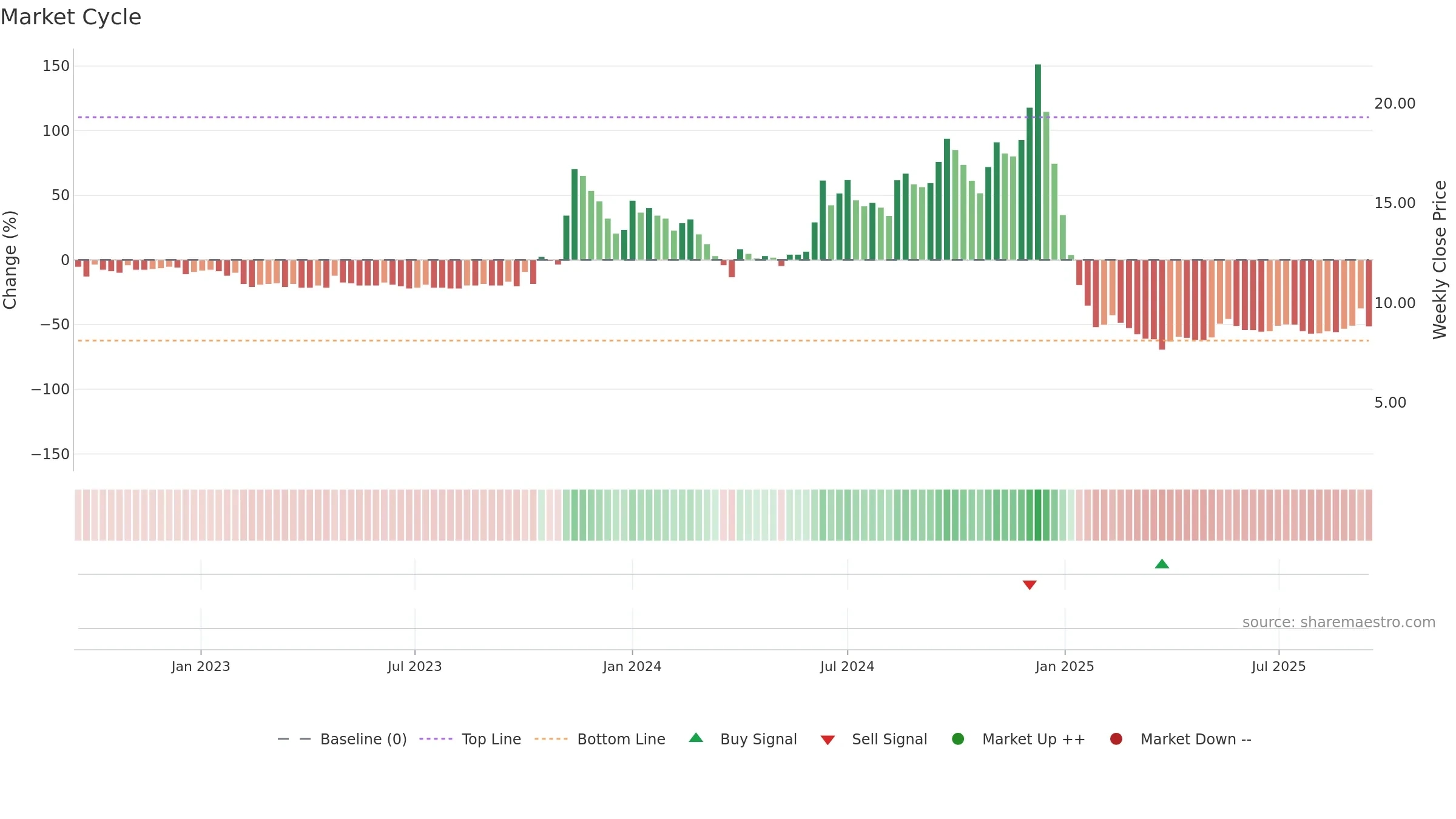Viewport: 1456px width, 819px height.
Task: Click the purple dotted top line on the chart
Action: 723,117
